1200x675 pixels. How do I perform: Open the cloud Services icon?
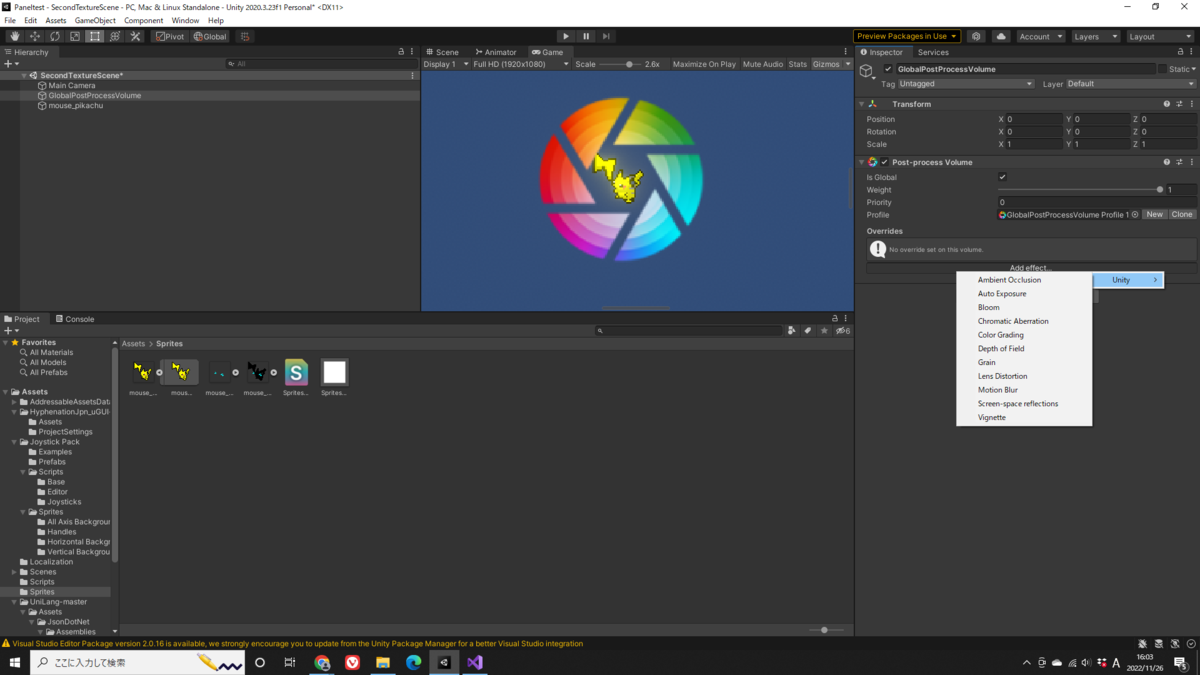point(1001,36)
